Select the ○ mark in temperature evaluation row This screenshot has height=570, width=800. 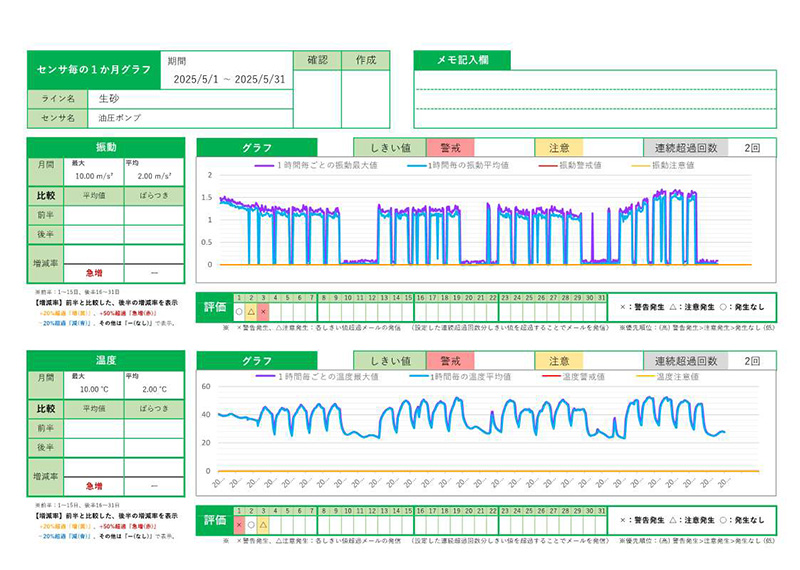pyautogui.click(x=251, y=523)
